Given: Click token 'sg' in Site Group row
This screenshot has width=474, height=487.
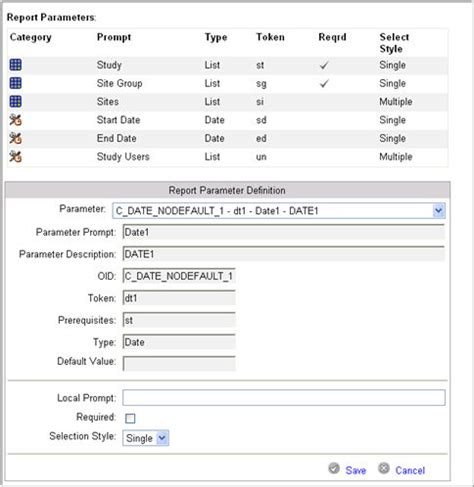Looking at the screenshot, I should (x=261, y=84).
